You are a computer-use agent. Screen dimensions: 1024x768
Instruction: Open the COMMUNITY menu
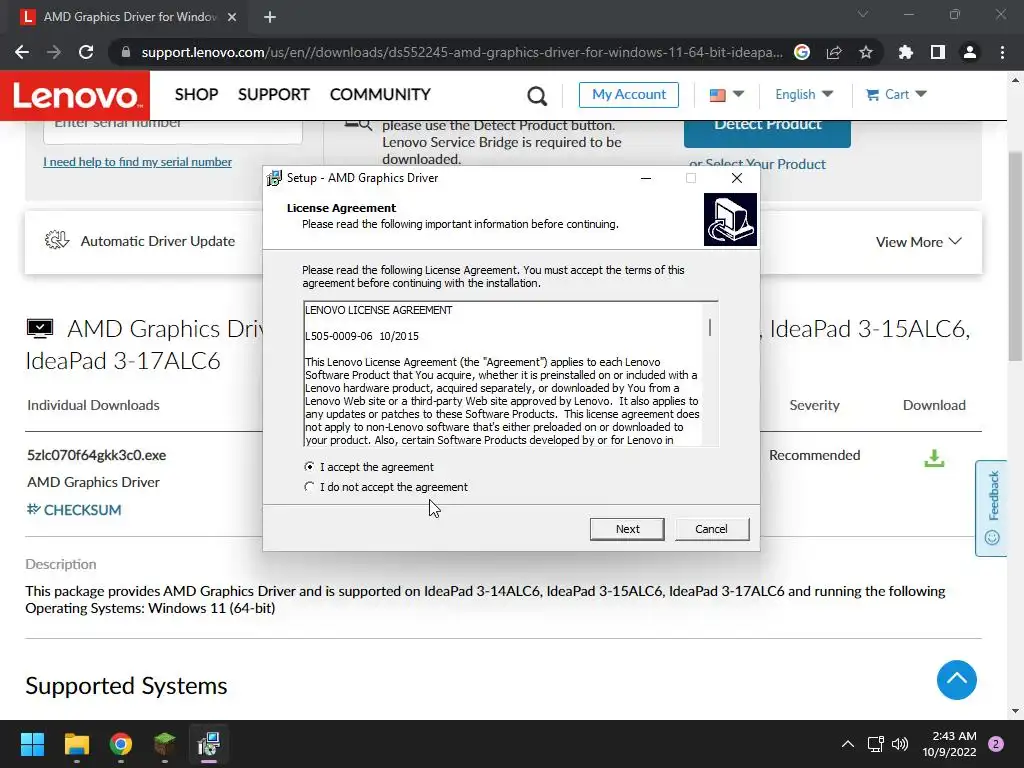coord(380,95)
